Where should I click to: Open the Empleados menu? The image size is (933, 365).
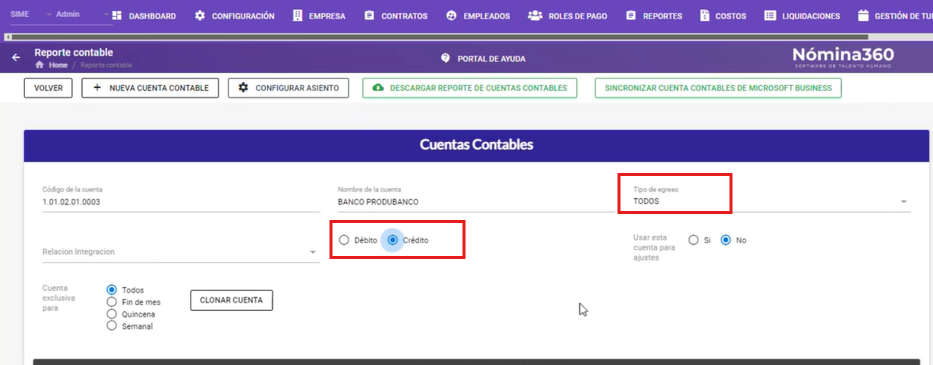point(478,16)
